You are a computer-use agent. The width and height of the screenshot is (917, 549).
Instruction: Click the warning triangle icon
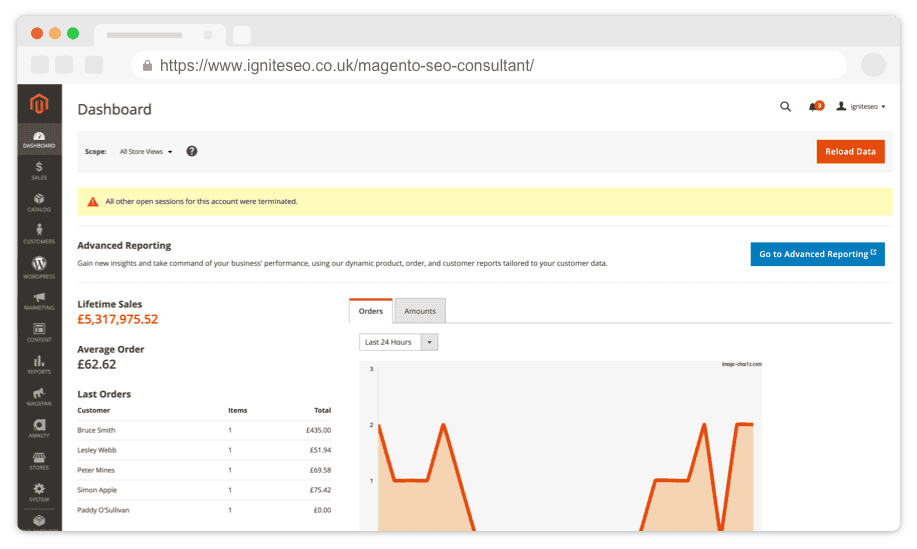click(x=92, y=202)
